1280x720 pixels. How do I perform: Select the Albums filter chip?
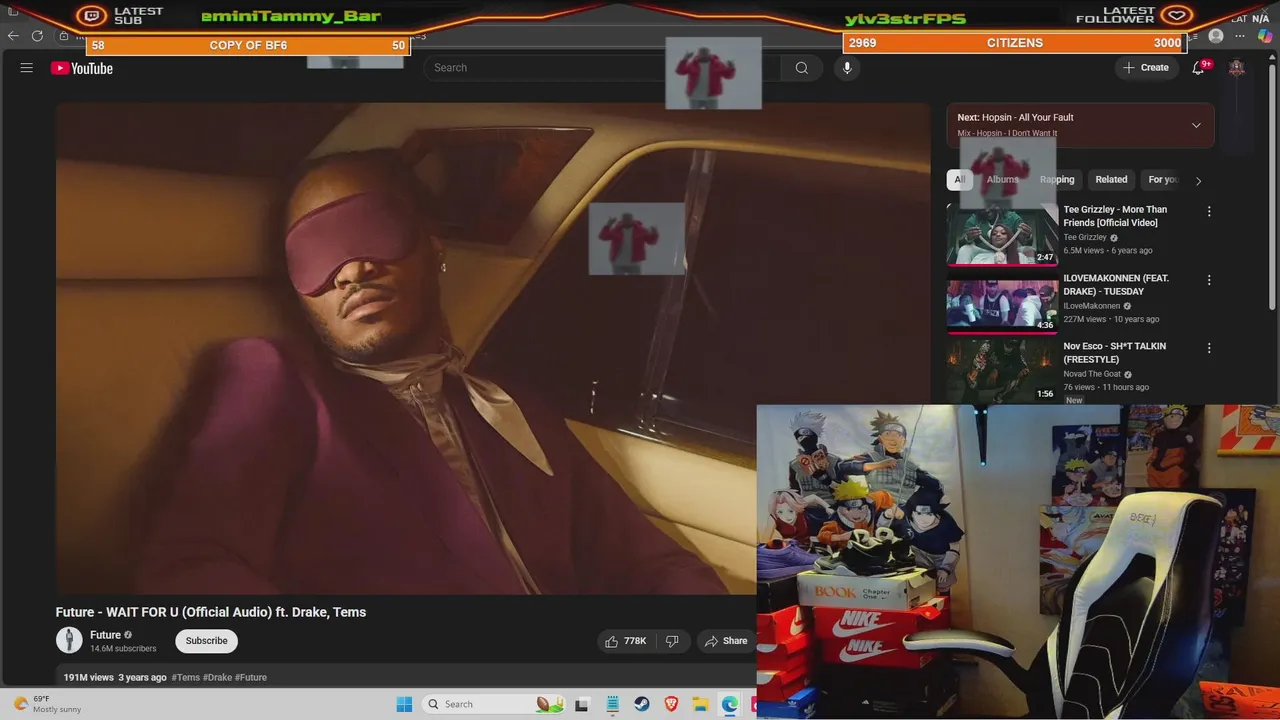point(1002,180)
